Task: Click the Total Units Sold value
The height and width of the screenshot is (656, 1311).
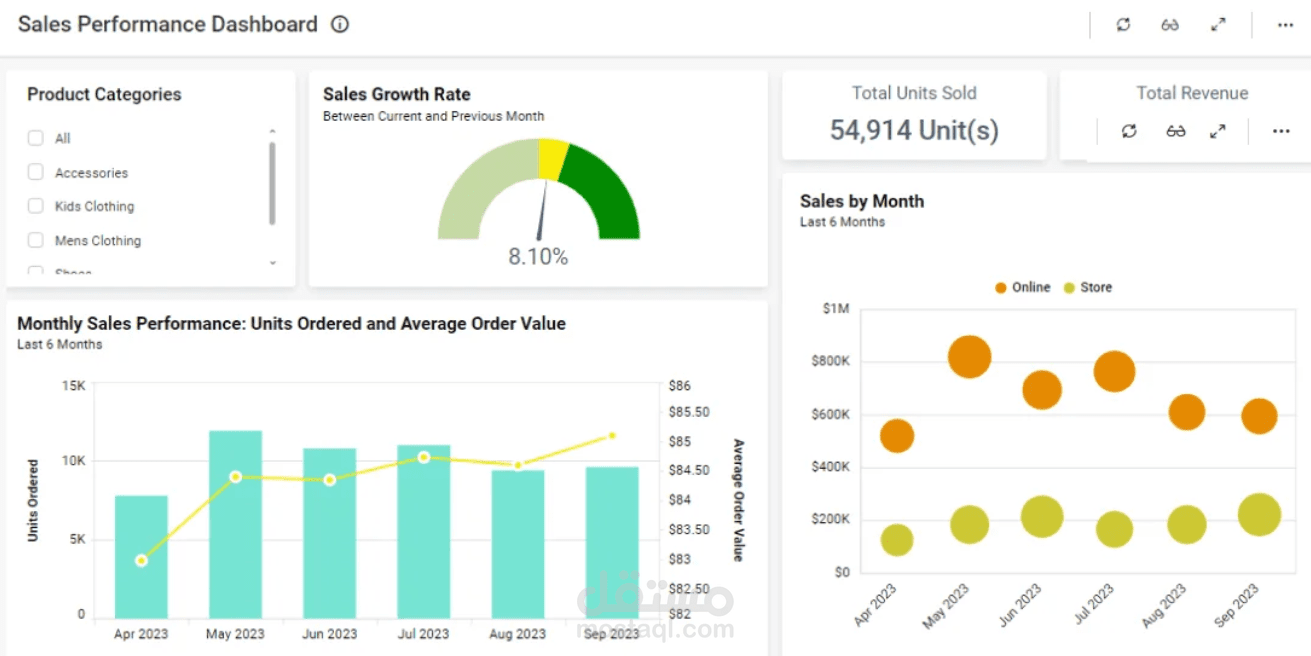Action: click(x=913, y=130)
